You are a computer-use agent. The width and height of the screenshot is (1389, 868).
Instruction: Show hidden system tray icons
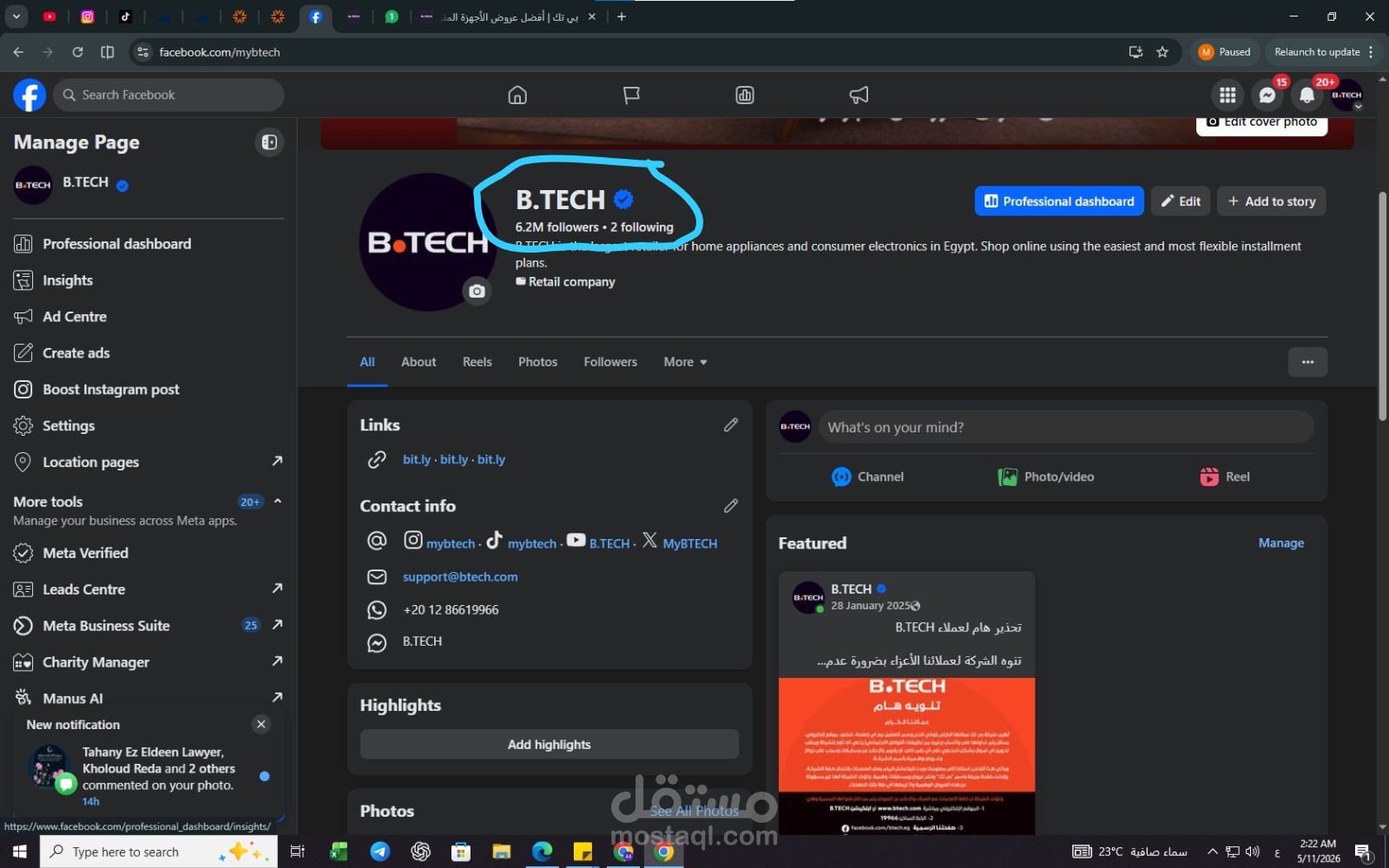pos(1213,852)
